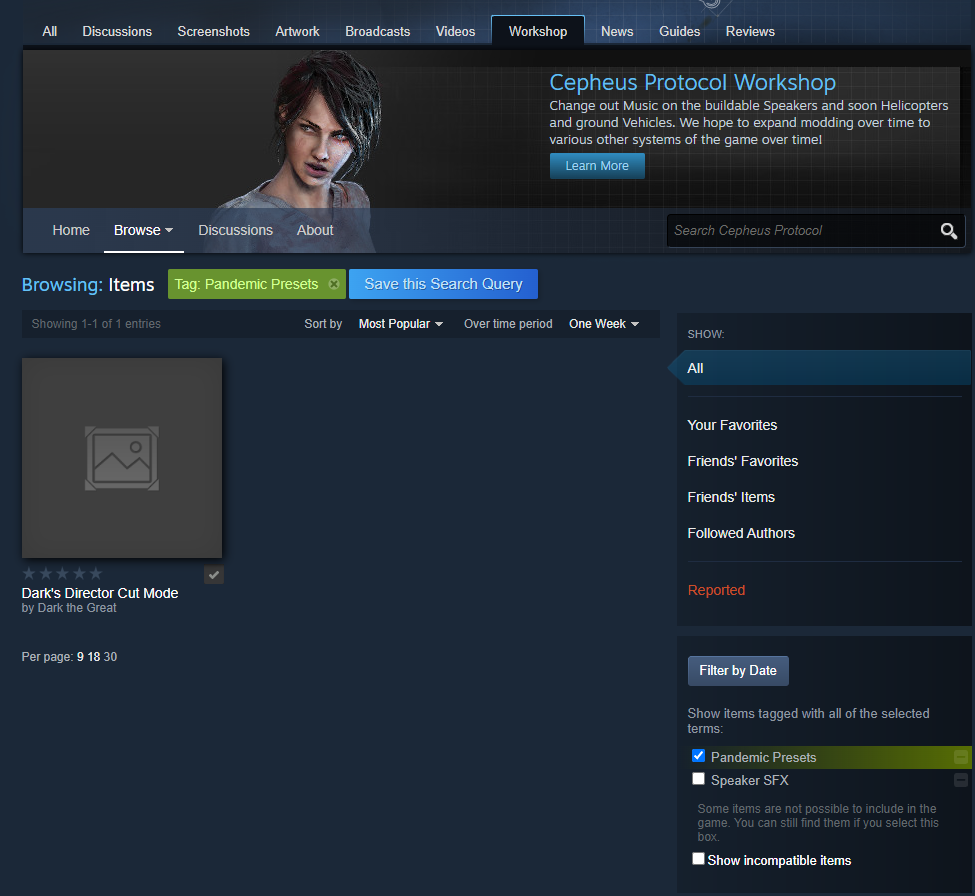
Task: Set 9 items per page
Action: (80, 657)
